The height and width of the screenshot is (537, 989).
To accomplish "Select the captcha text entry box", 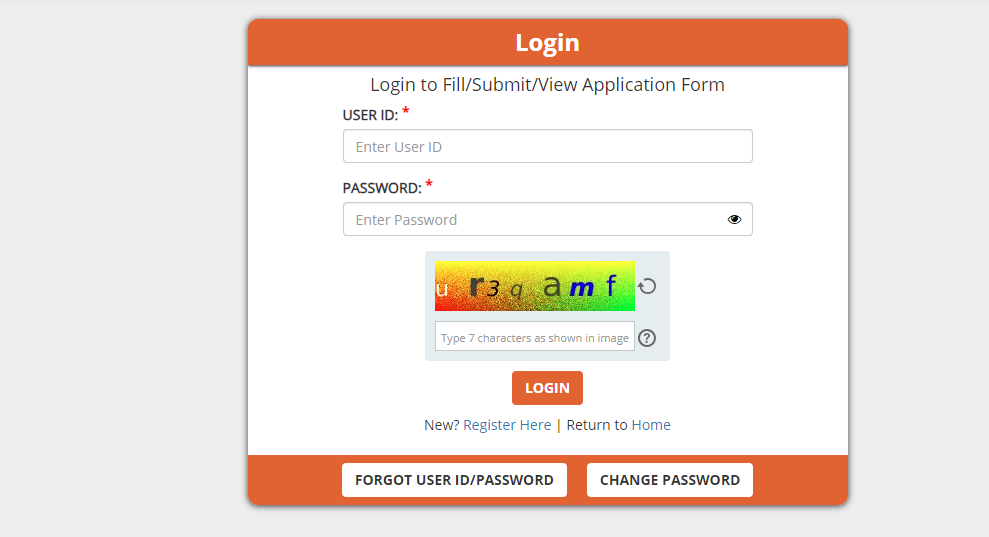I will point(535,338).
